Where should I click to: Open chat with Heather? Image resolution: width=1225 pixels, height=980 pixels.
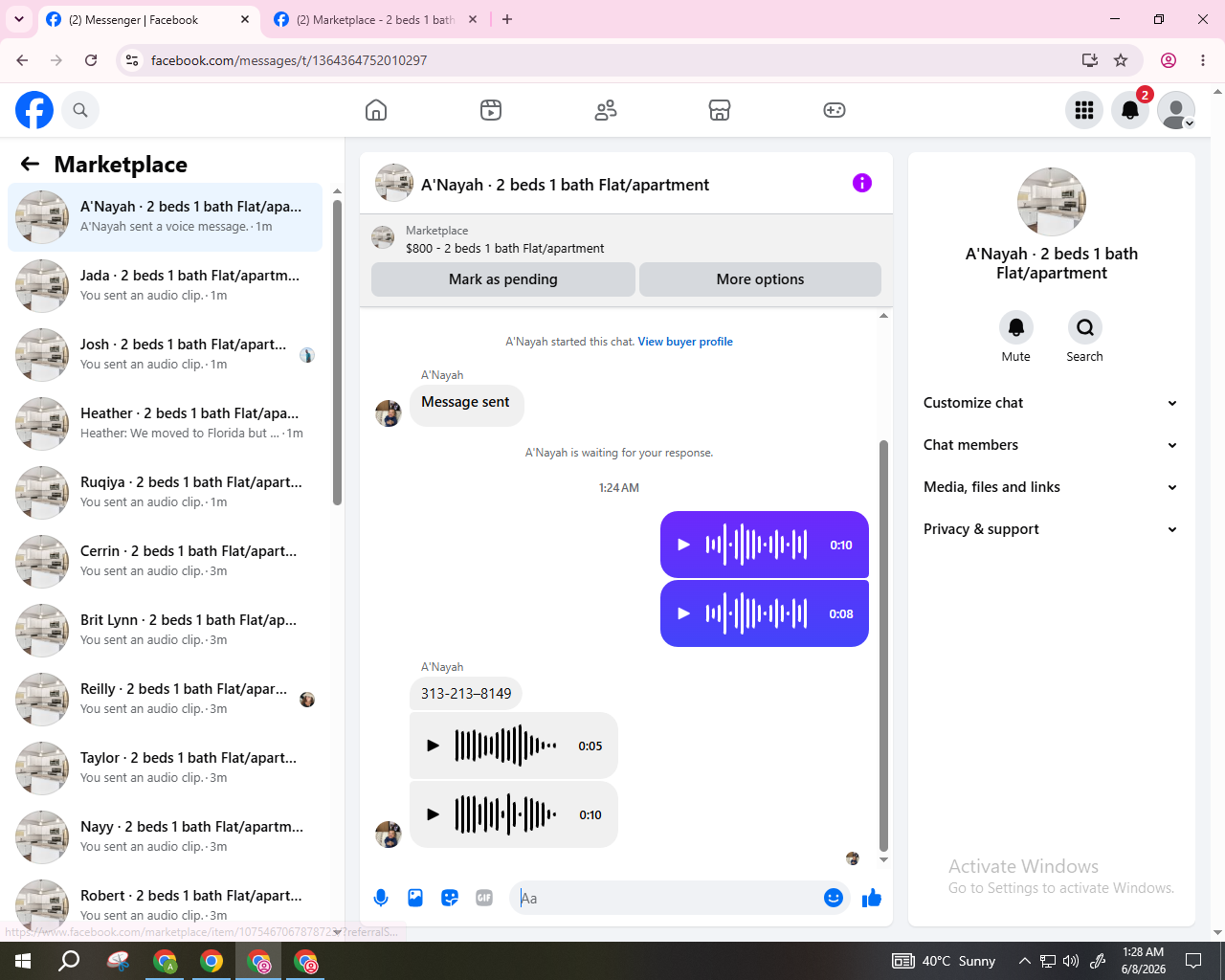[x=166, y=424]
